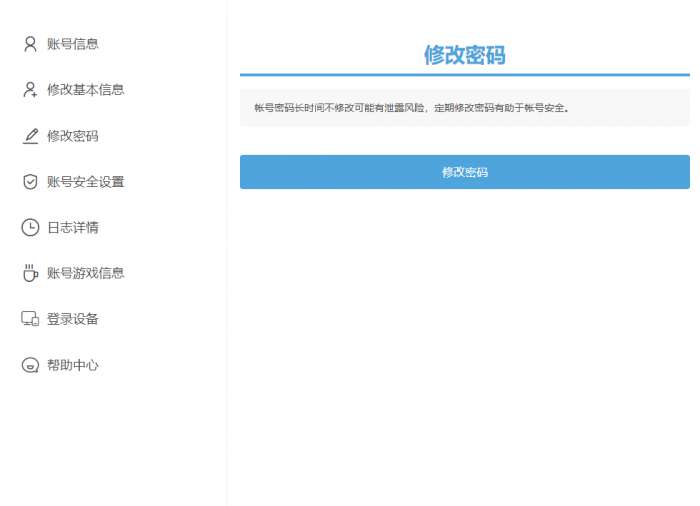Click the user icon beside 账号信息
Image resolution: width=700 pixels, height=506 pixels.
coord(30,44)
